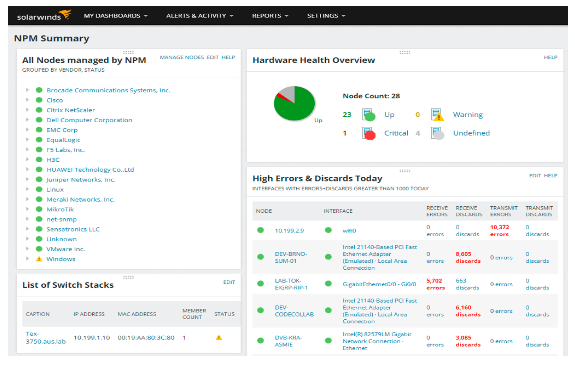Click the wifi0 interface link
This screenshot has width=575, height=367.
coord(349,230)
